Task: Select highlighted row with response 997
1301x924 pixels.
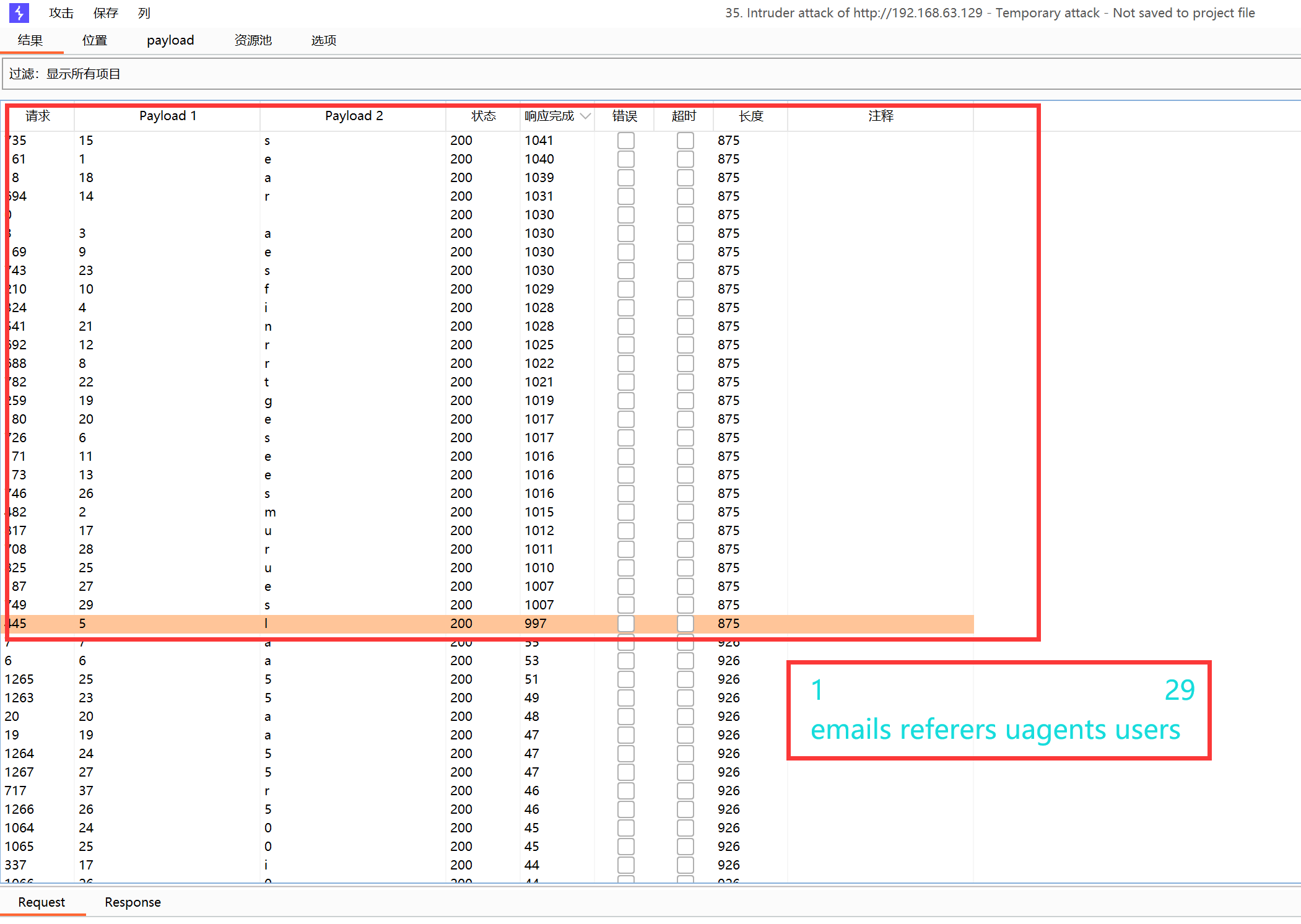Action: tap(488, 624)
